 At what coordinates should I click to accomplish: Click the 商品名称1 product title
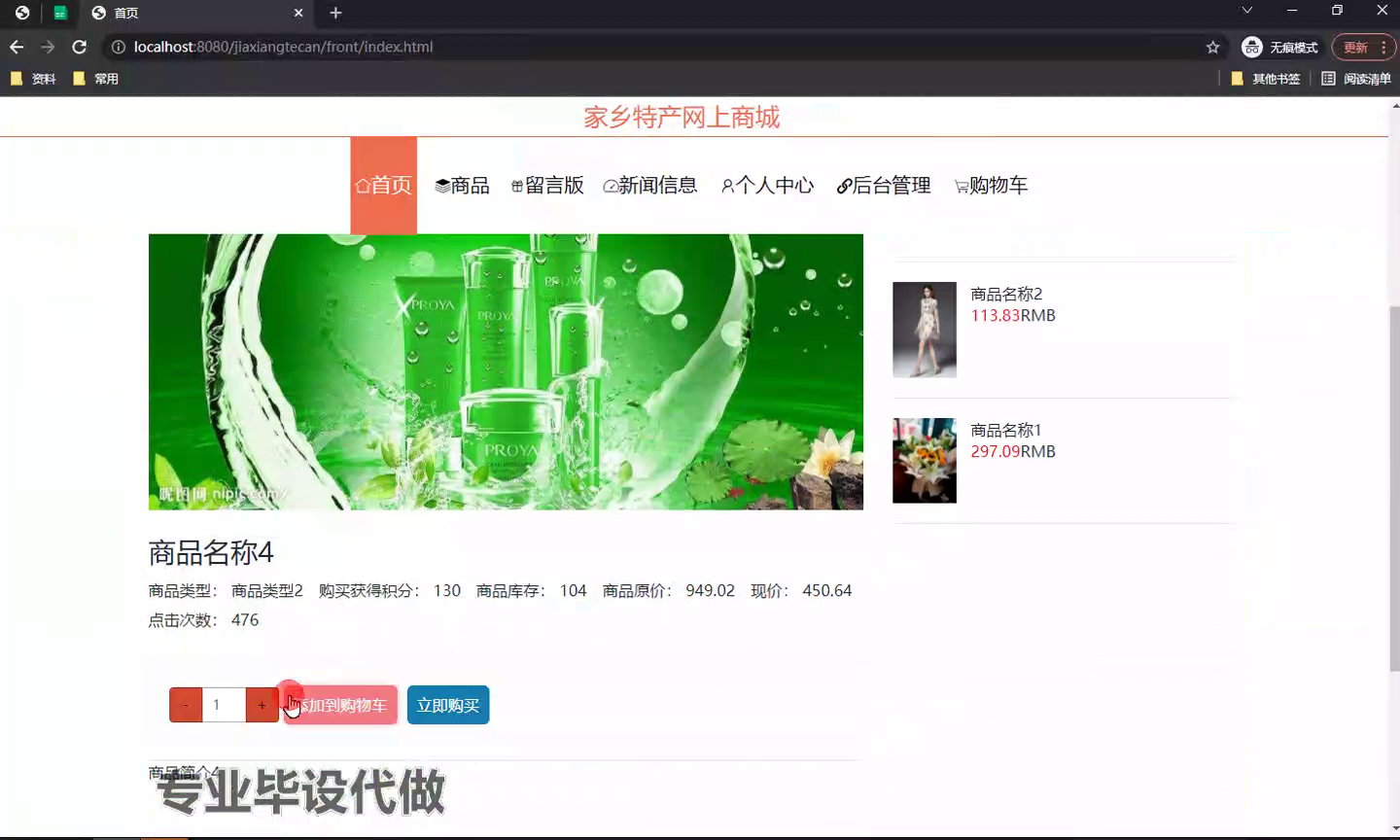tap(1006, 430)
